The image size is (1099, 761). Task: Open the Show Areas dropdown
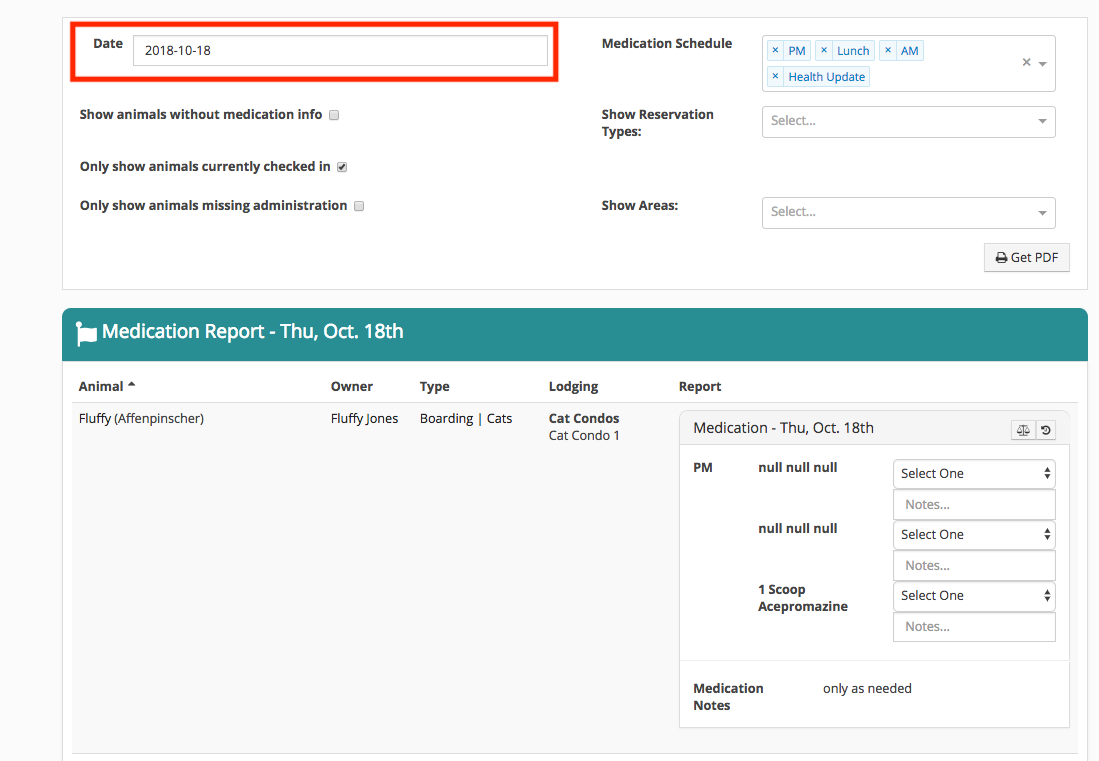click(x=907, y=212)
